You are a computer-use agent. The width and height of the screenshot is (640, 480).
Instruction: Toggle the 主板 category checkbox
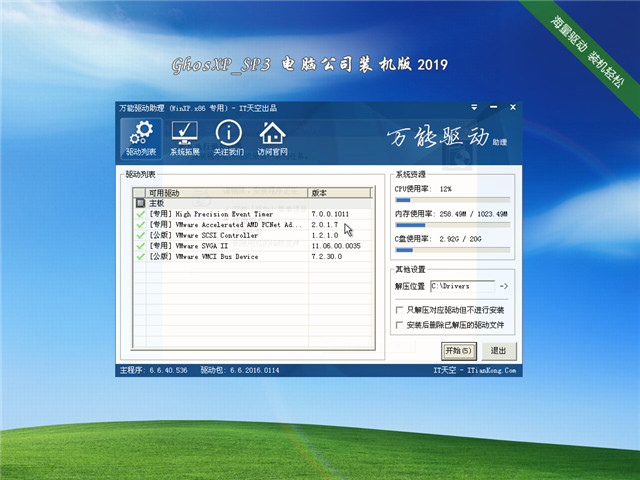pos(140,203)
